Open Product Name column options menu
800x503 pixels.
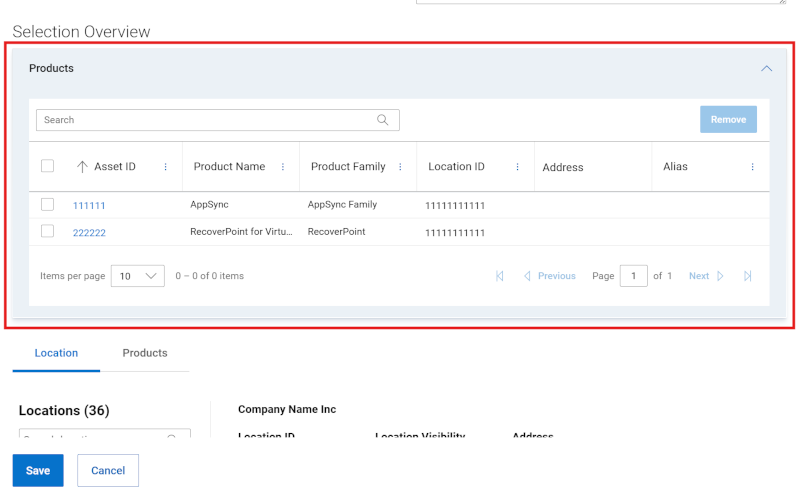[x=283, y=167]
